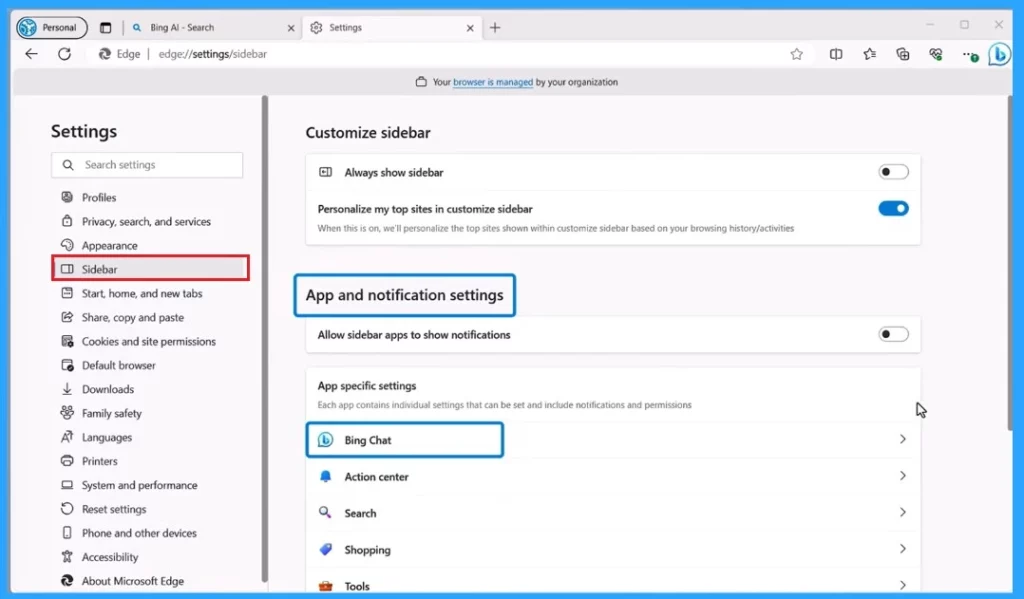1024x599 pixels.
Task: Open the Settings and more ellipsis menu
Action: [970, 55]
